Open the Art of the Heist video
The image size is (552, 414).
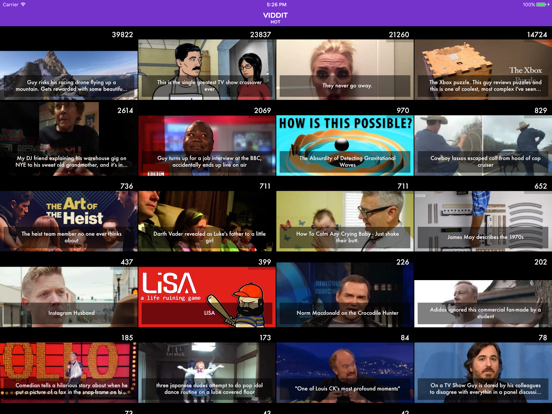point(69,221)
